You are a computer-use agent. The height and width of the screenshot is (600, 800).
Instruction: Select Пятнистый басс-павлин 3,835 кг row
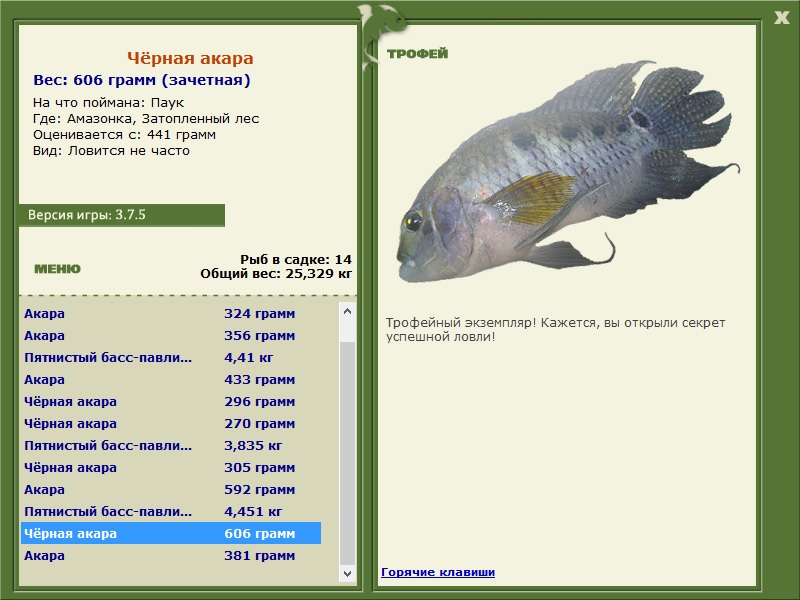pos(171,445)
